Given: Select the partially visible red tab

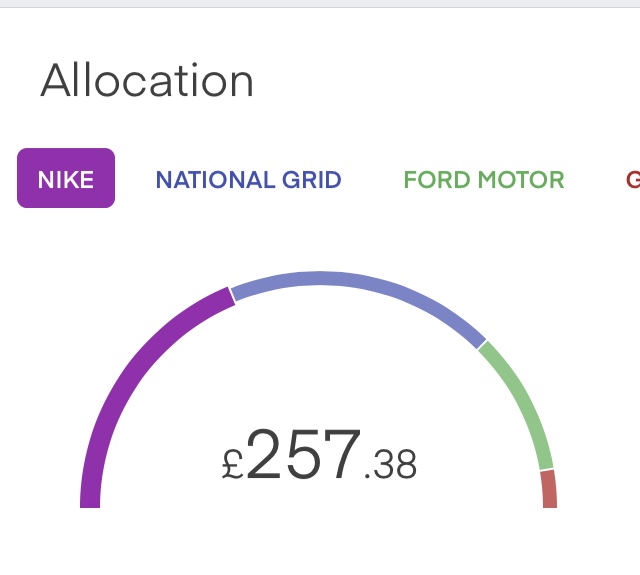Looking at the screenshot, I should (633, 180).
